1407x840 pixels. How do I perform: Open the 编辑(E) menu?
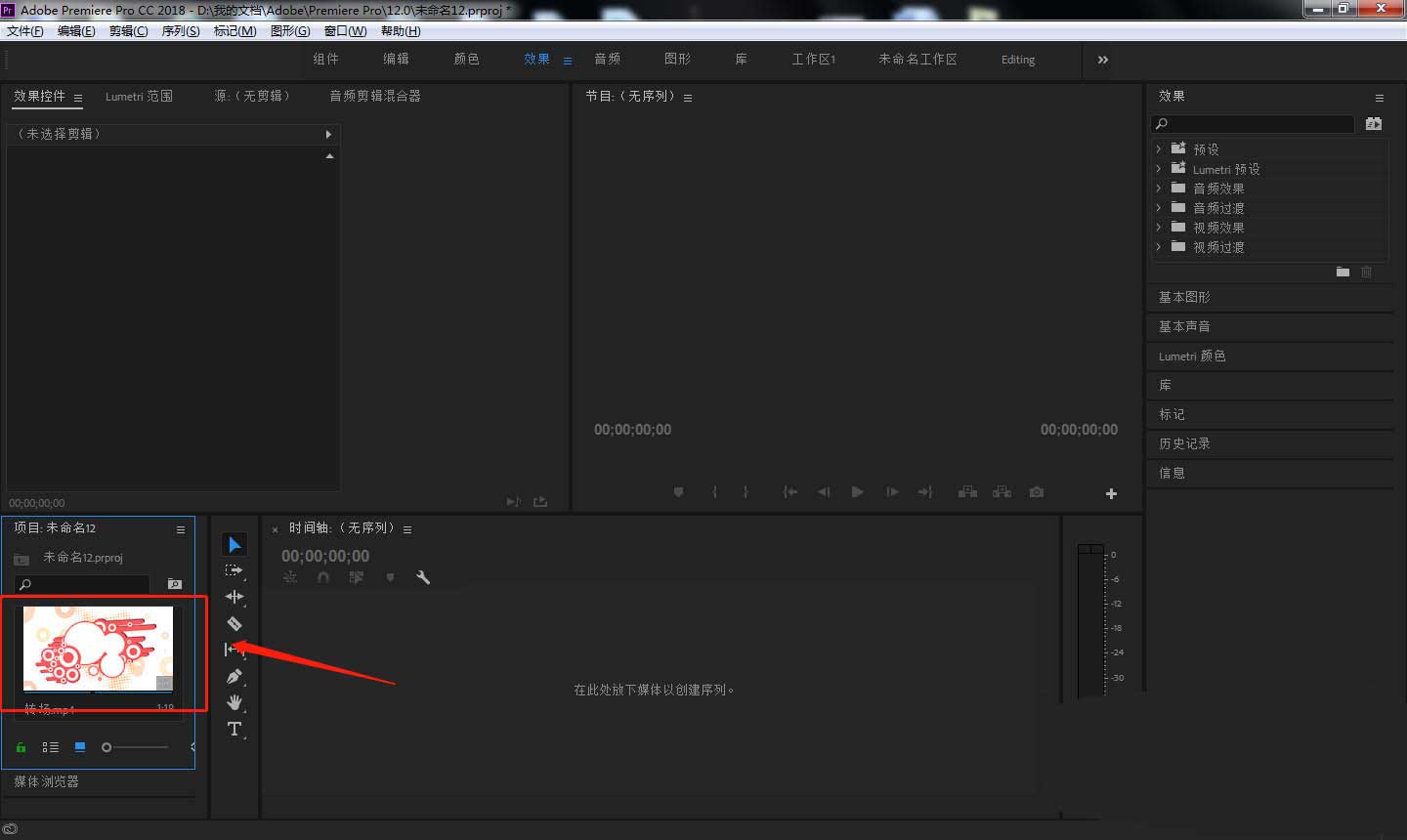click(76, 31)
